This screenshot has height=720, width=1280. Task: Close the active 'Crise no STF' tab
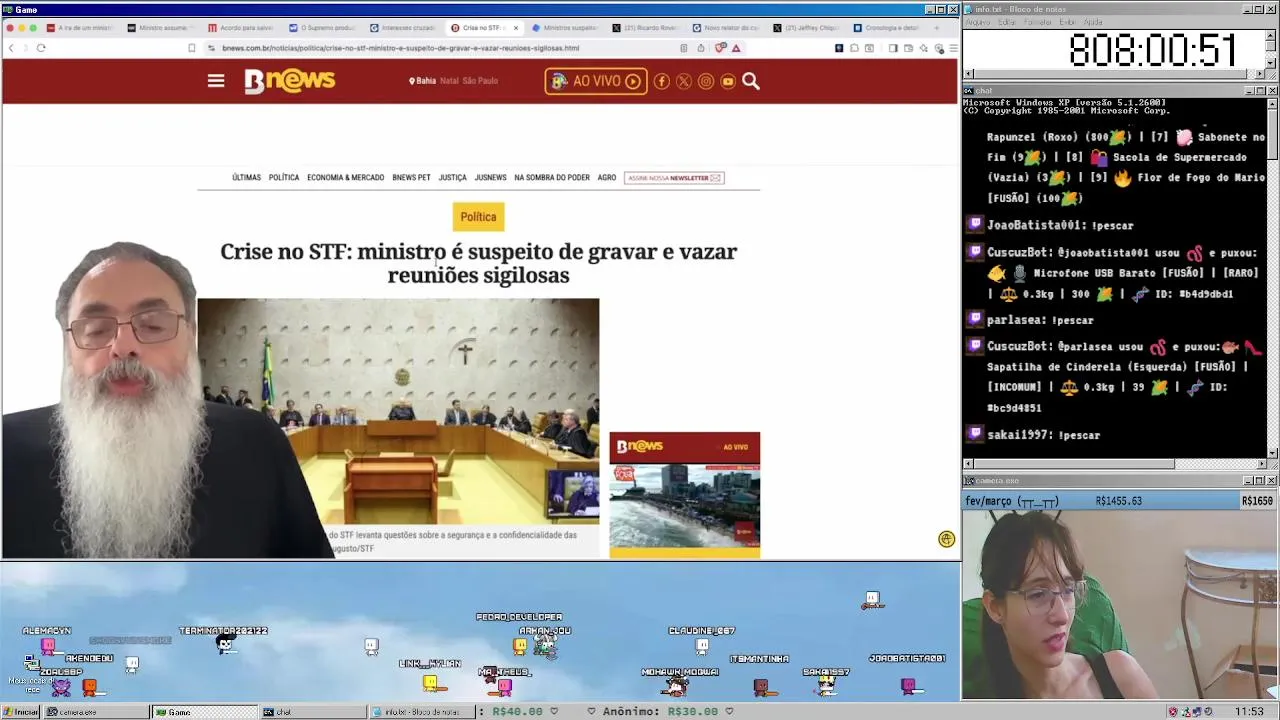pyautogui.click(x=516, y=28)
